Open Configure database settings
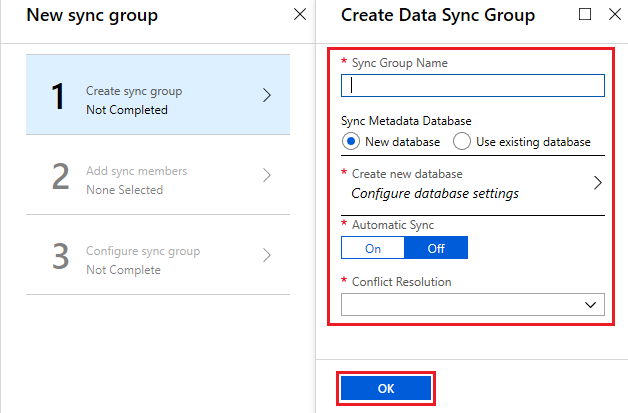Image resolution: width=628 pixels, height=413 pixels. coord(435,193)
